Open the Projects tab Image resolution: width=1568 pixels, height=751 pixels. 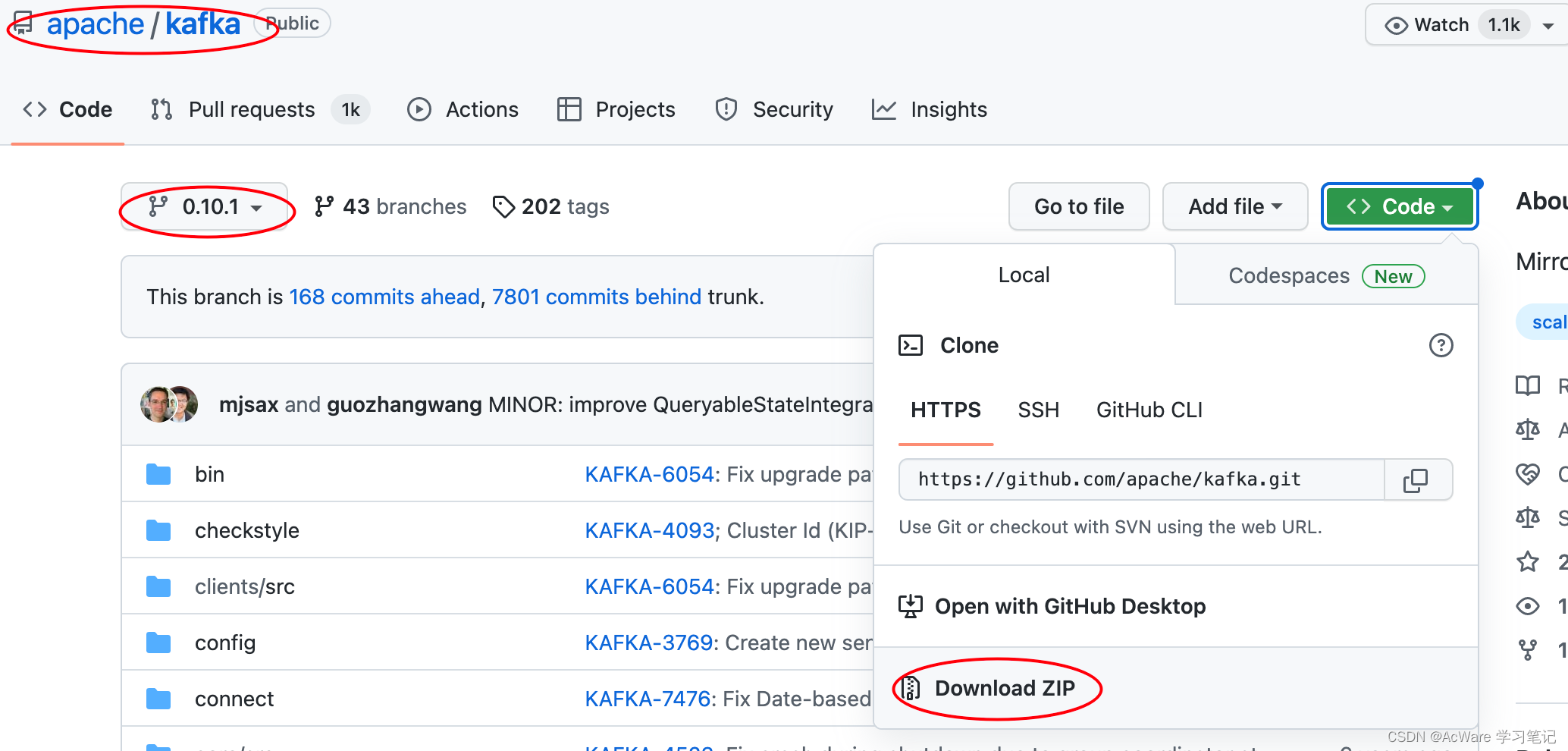click(616, 109)
